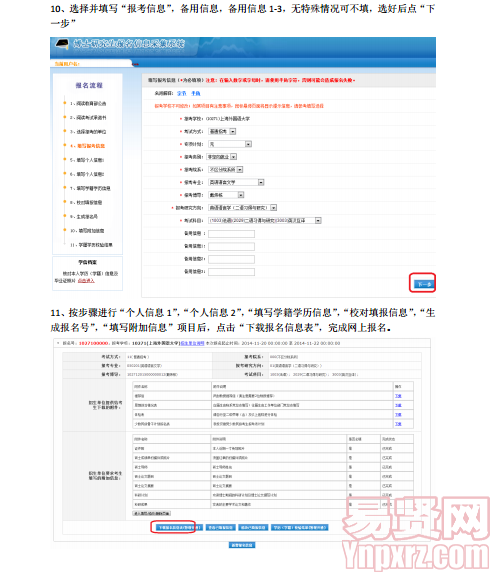
Task: Open sidebar step 3 选择报考的单位
Action: click(x=88, y=132)
